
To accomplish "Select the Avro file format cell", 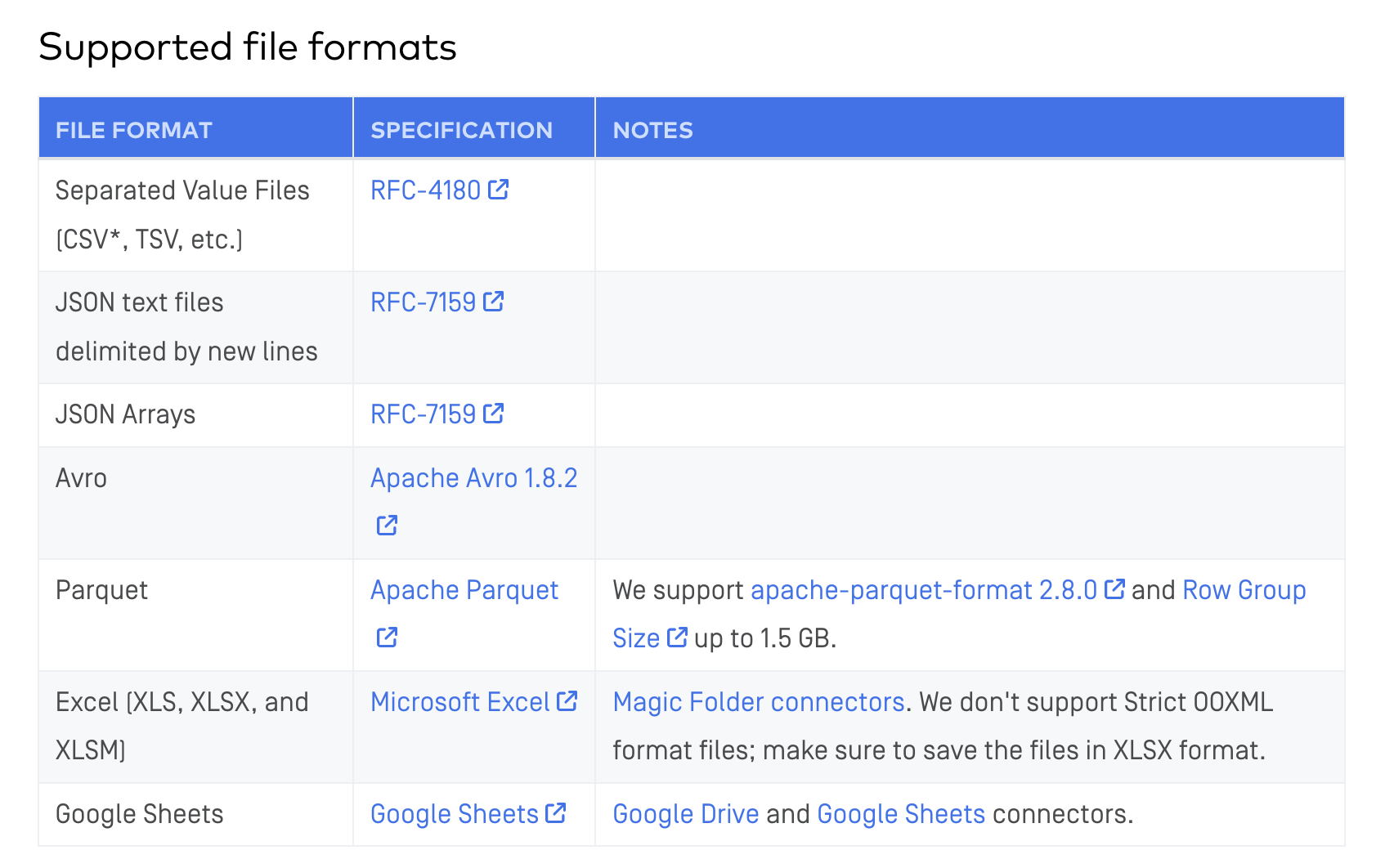I will [81, 478].
